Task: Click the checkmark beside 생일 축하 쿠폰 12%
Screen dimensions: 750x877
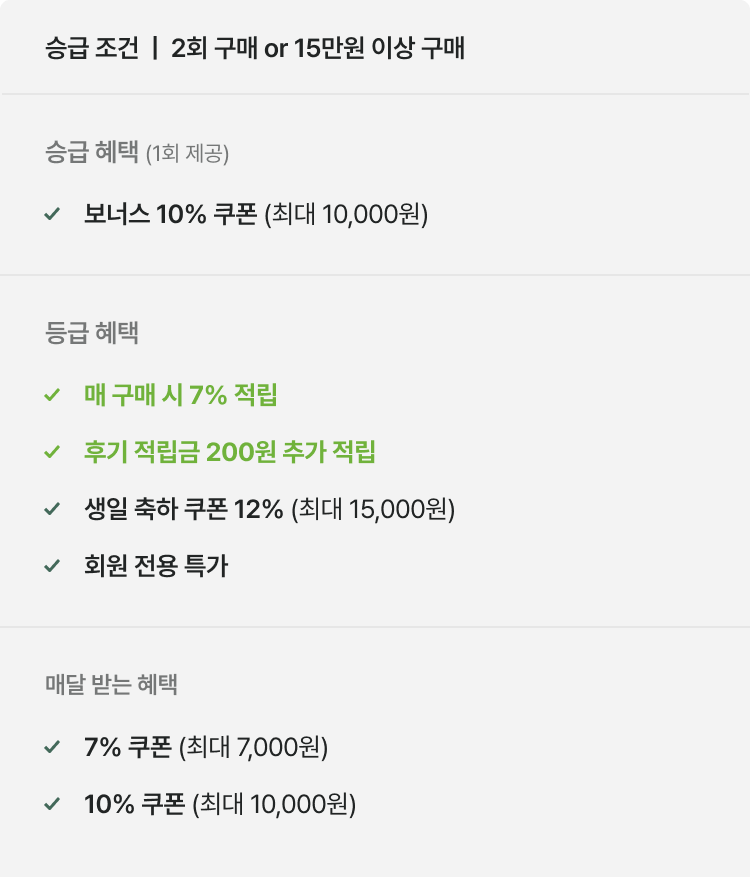Action: coord(53,510)
